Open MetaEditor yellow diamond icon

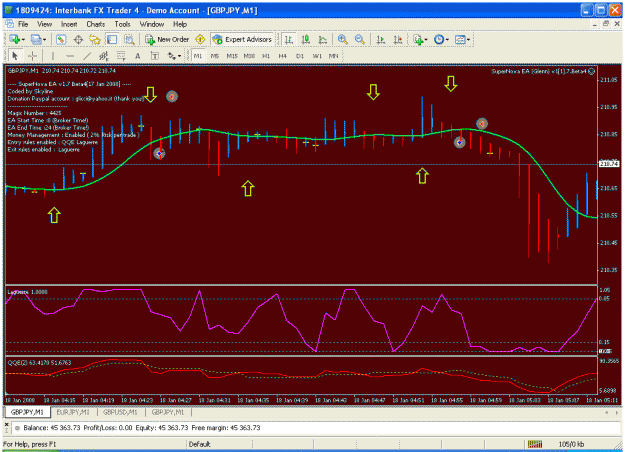tap(200, 39)
